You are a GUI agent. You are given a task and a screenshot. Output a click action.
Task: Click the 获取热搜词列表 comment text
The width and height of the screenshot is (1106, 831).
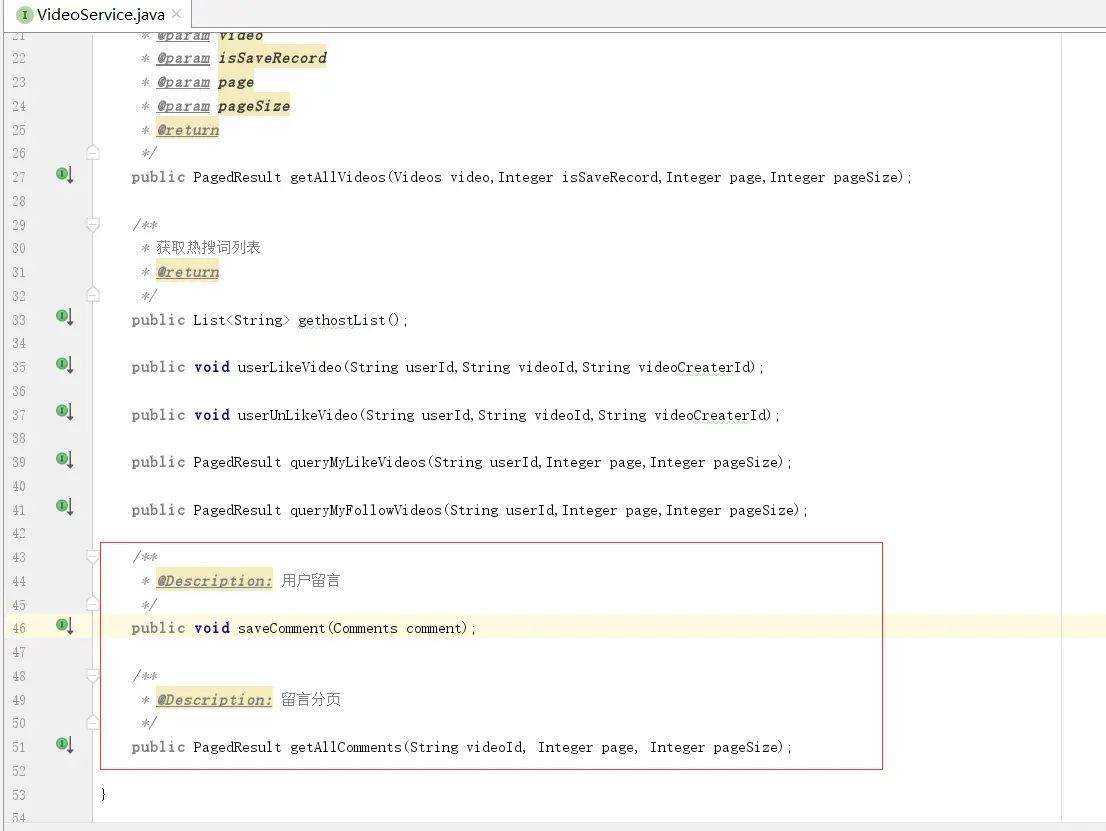tap(208, 248)
